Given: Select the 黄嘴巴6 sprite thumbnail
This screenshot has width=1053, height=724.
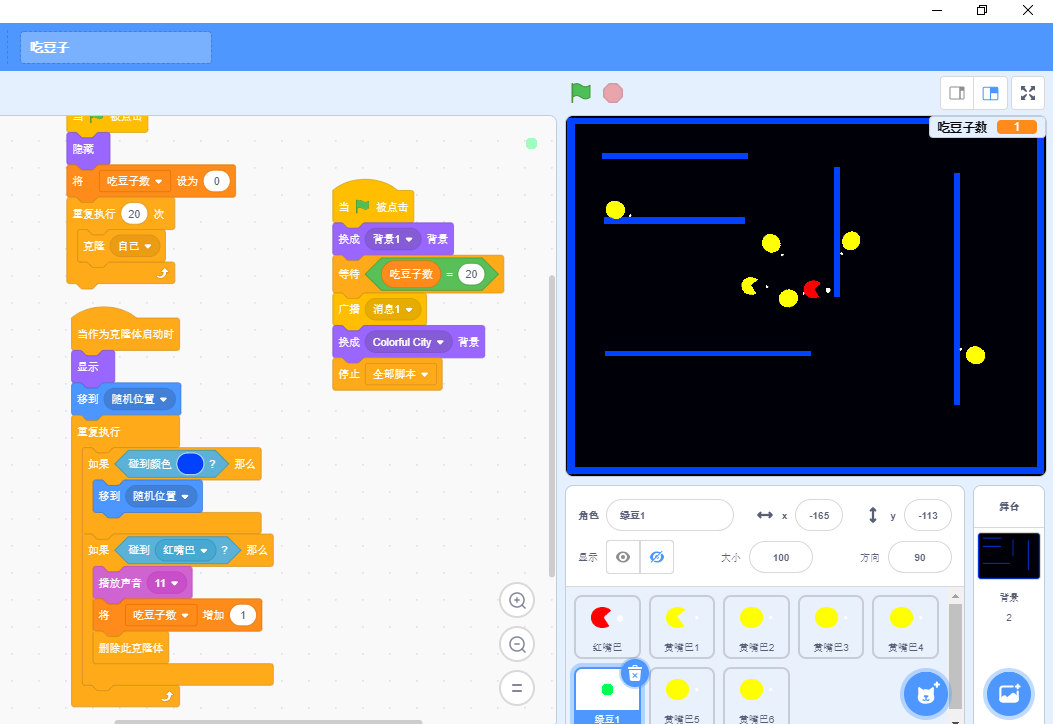Looking at the screenshot, I should (756, 696).
